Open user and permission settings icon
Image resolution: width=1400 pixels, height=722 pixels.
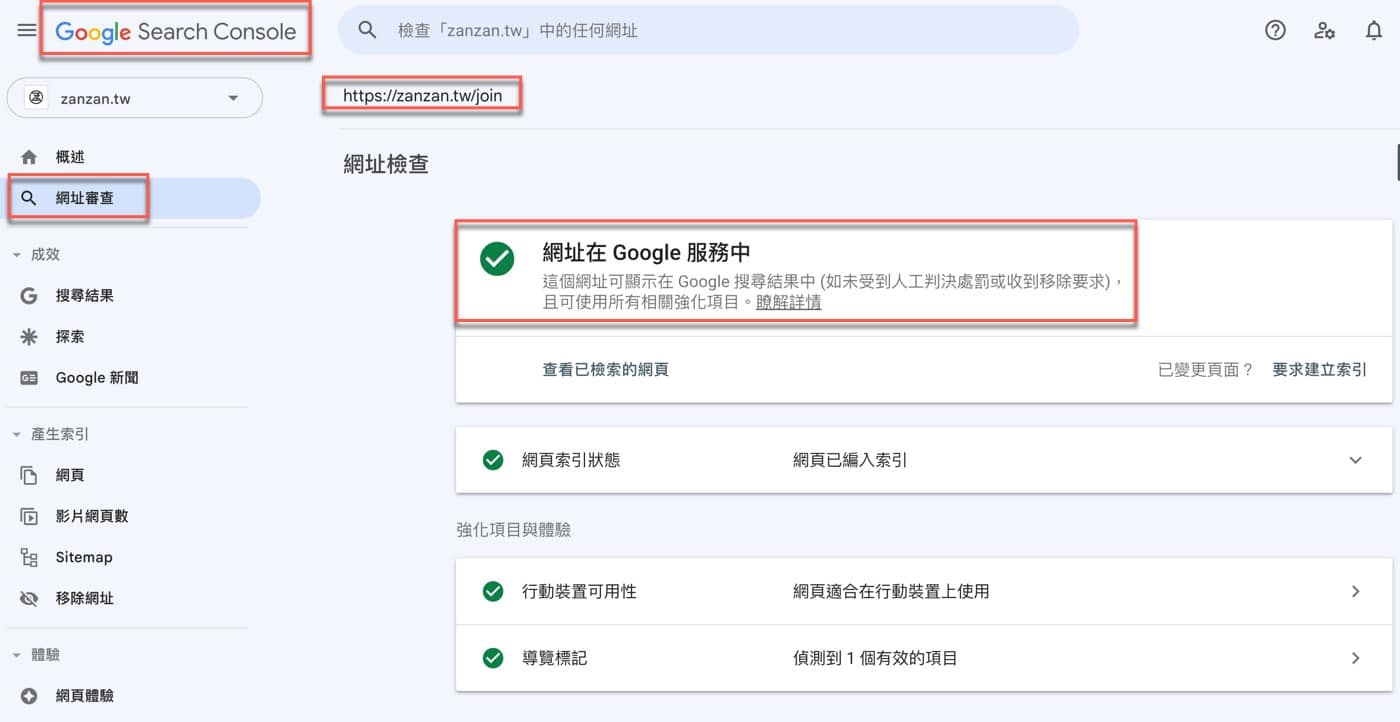(1325, 30)
